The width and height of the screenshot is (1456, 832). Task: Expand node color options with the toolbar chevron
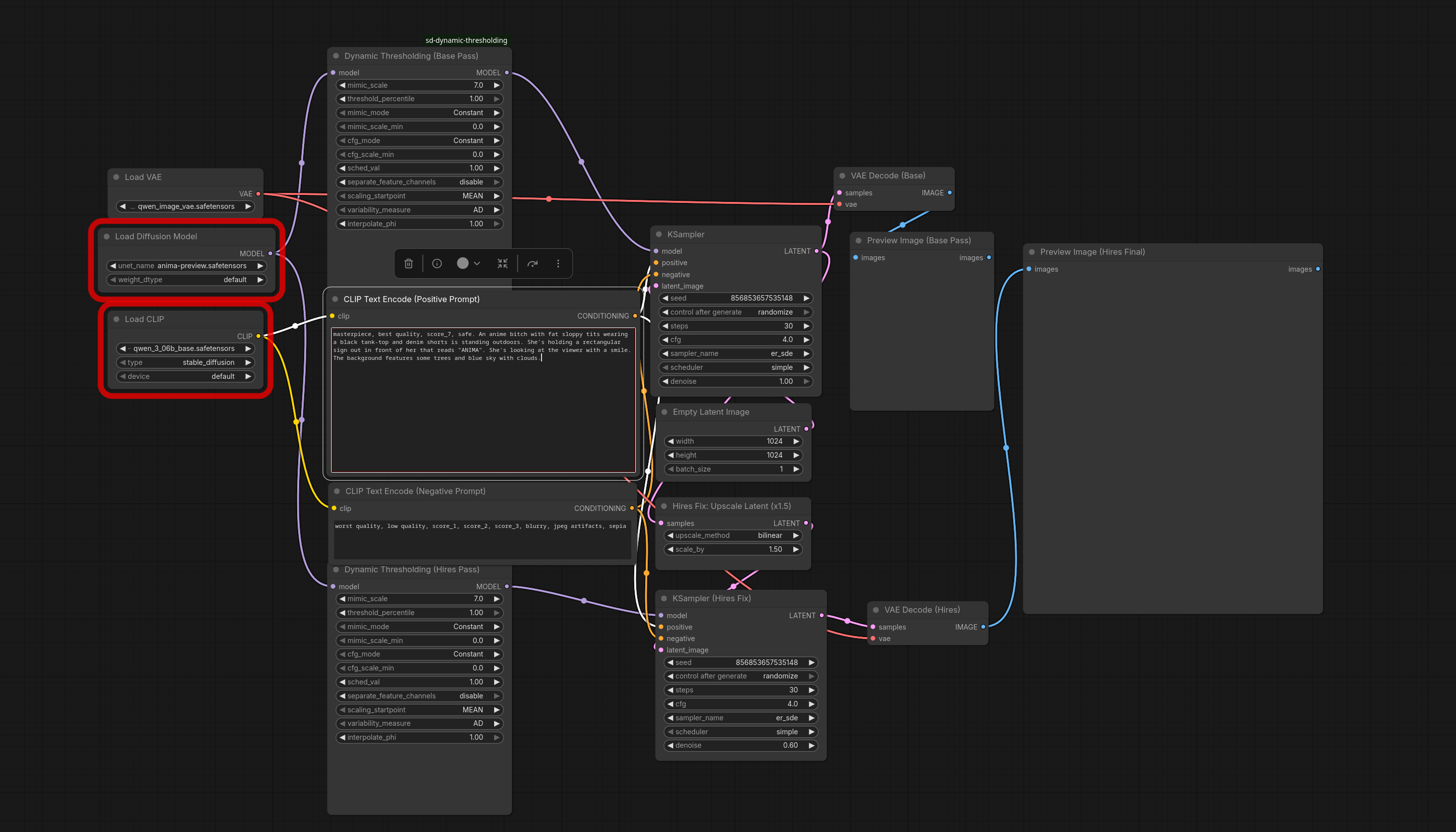[477, 263]
